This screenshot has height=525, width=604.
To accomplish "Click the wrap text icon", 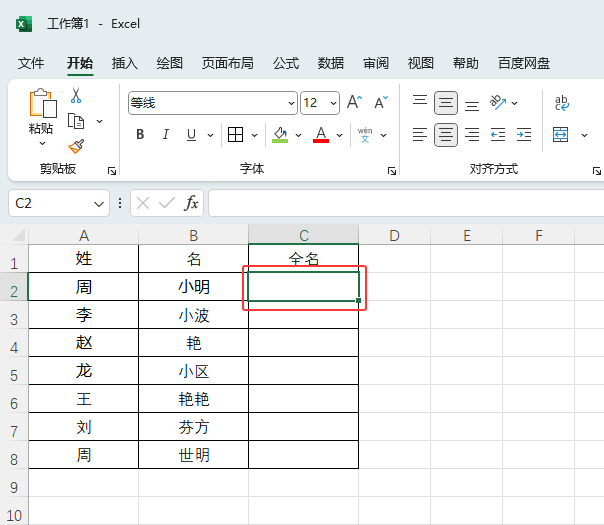I will 562,103.
